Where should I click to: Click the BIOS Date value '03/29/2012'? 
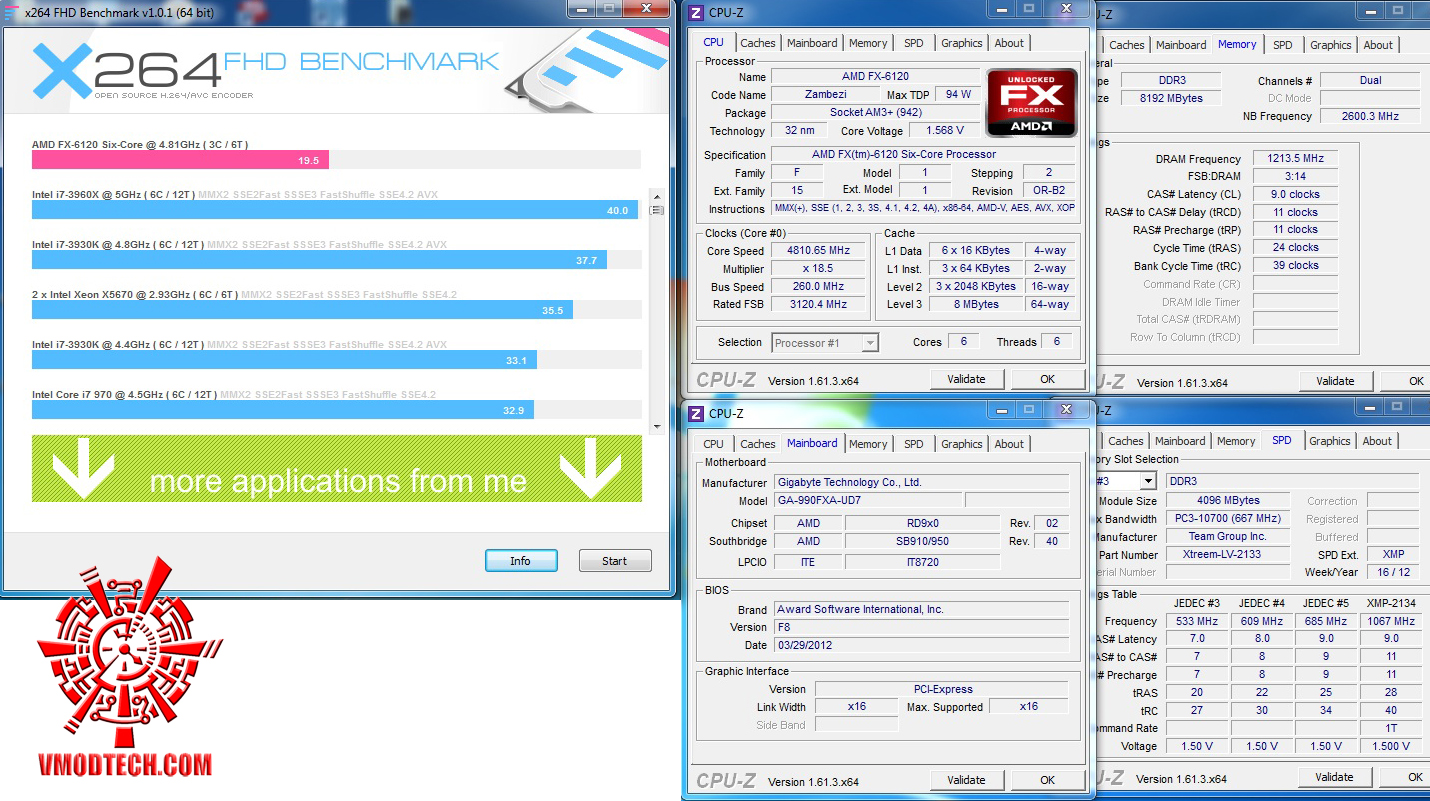921,645
